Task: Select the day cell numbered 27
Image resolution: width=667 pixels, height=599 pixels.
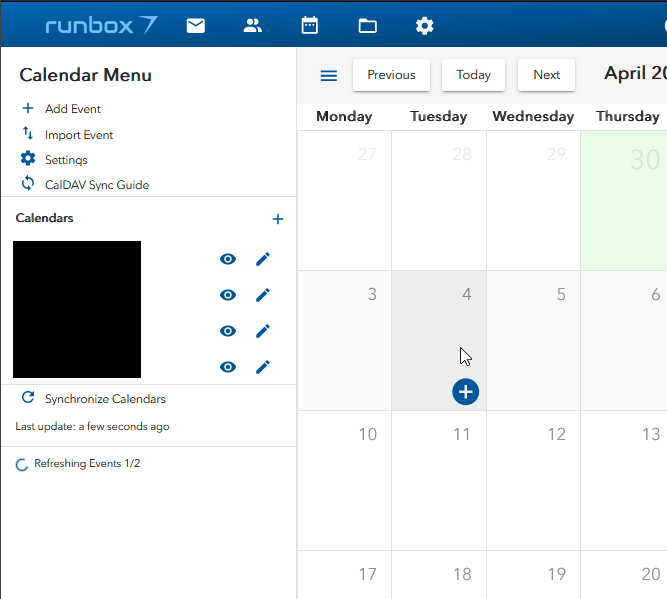Action: 345,200
